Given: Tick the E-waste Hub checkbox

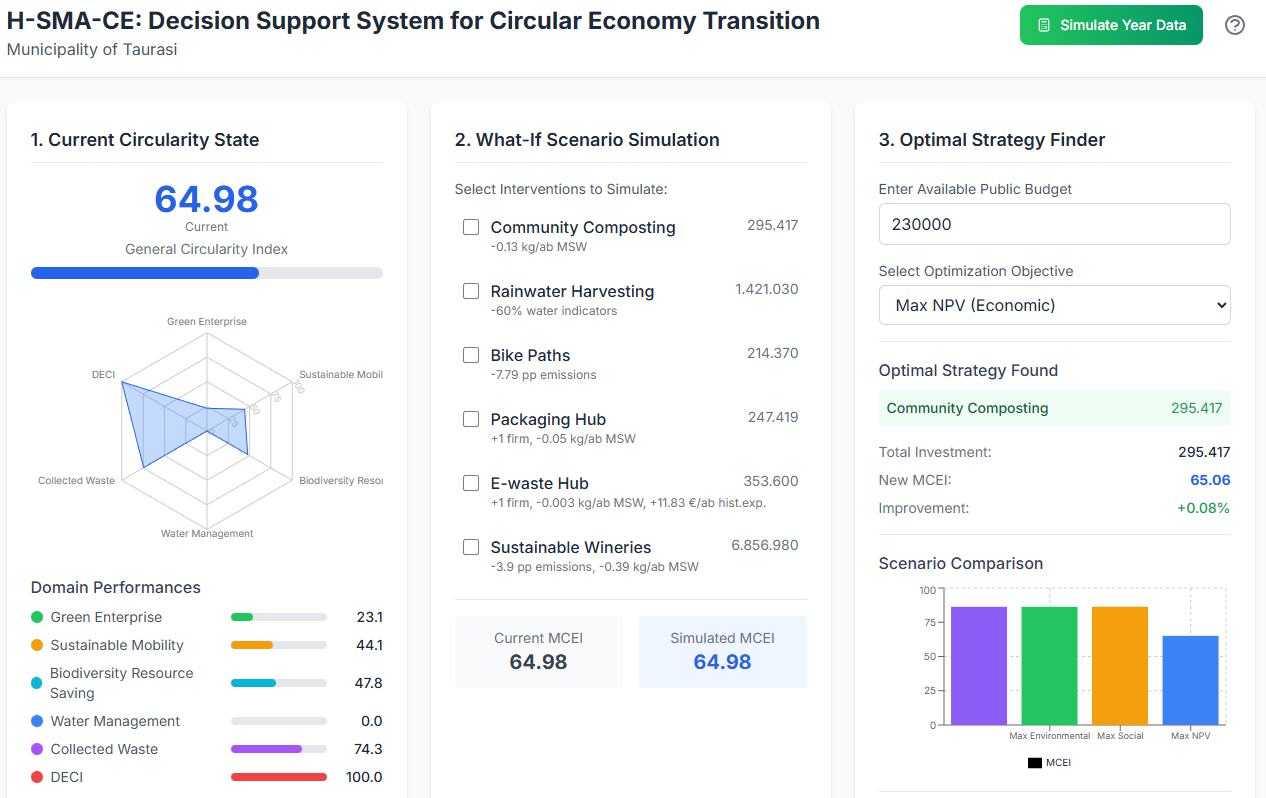Looking at the screenshot, I should 471,483.
